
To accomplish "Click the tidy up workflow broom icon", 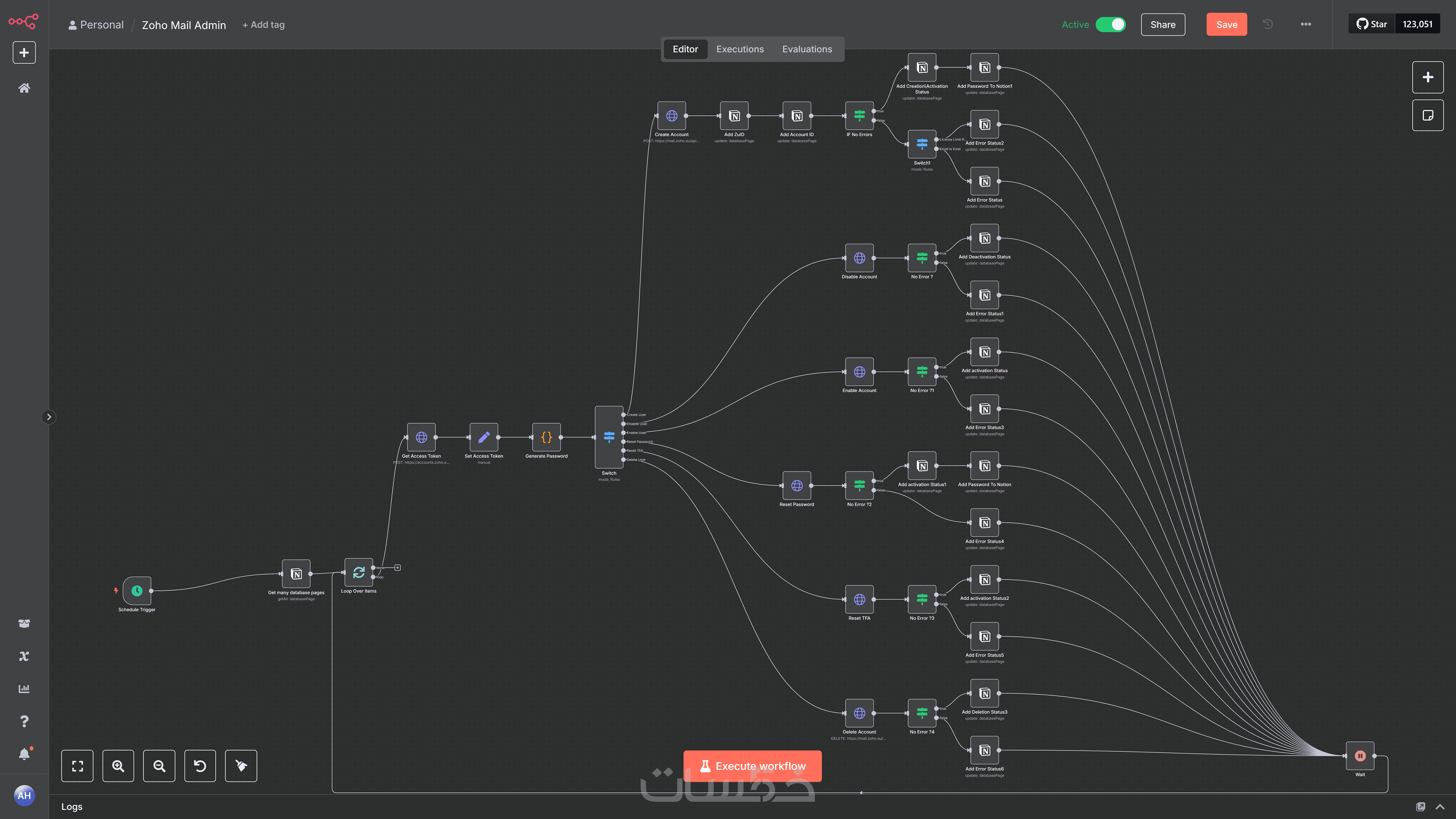I will 241,766.
